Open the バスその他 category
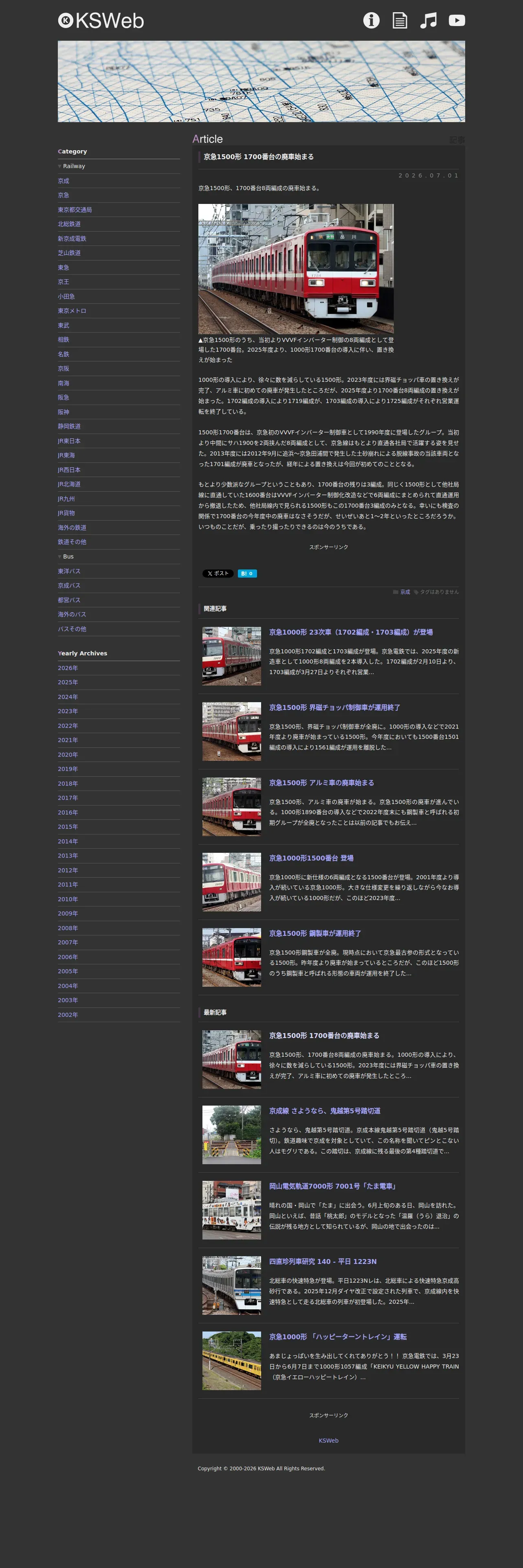The height and width of the screenshot is (1568, 523). pyautogui.click(x=72, y=629)
